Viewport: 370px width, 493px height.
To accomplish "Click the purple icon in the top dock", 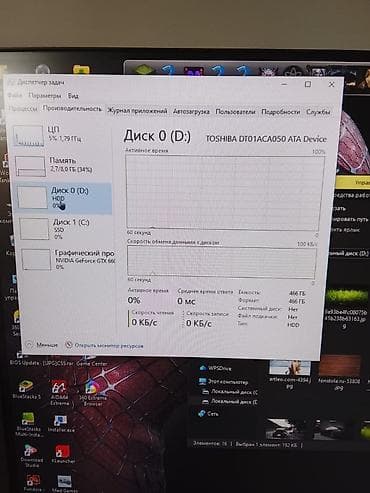I will [x=194, y=71].
